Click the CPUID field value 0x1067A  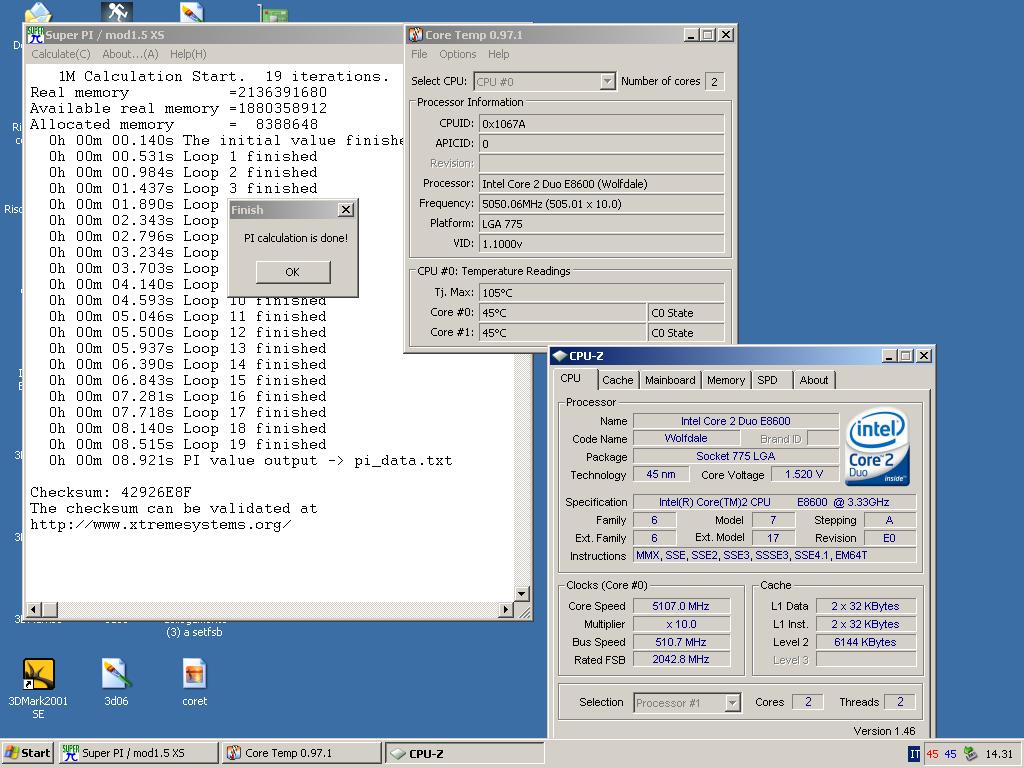pyautogui.click(x=601, y=123)
